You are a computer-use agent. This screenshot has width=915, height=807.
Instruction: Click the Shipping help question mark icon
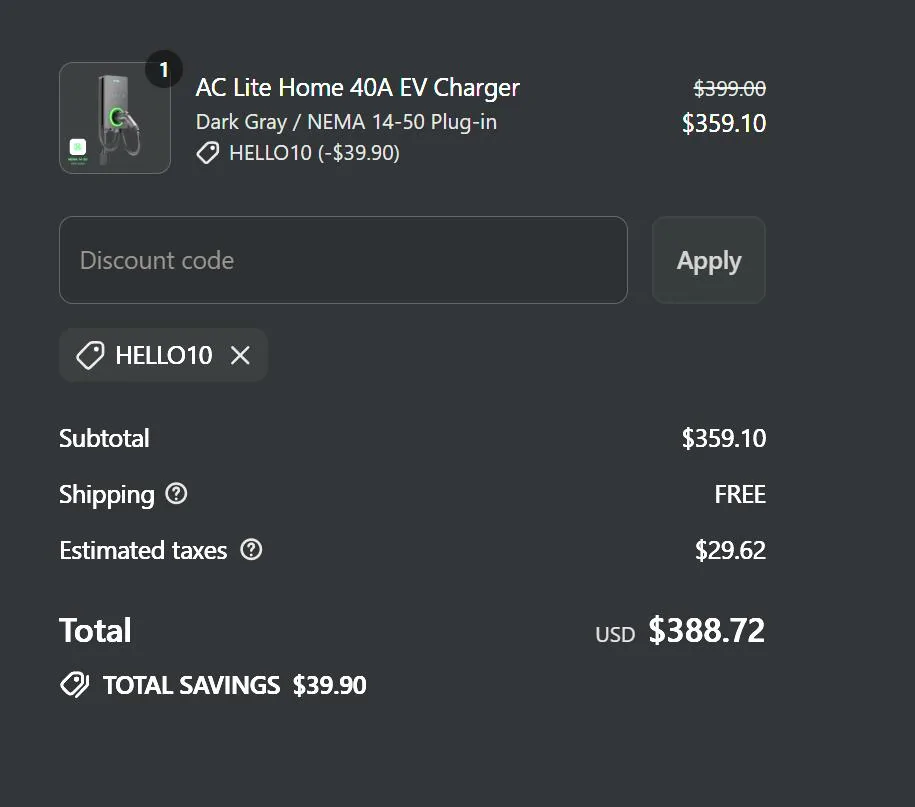(176, 494)
